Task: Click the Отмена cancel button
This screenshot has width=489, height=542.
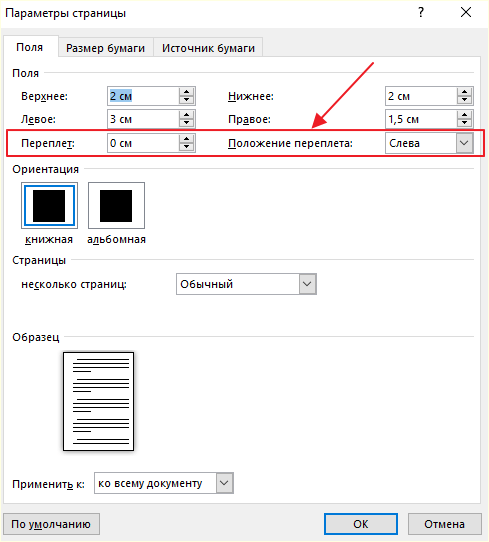Action: (444, 524)
